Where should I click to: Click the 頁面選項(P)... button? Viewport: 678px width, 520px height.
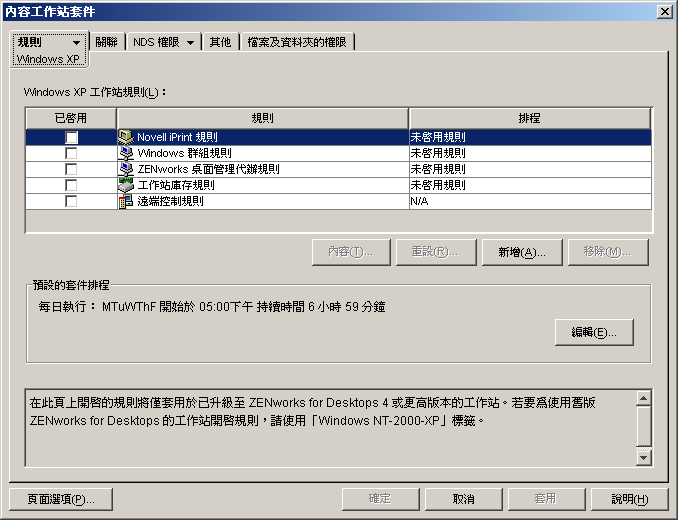(61, 500)
